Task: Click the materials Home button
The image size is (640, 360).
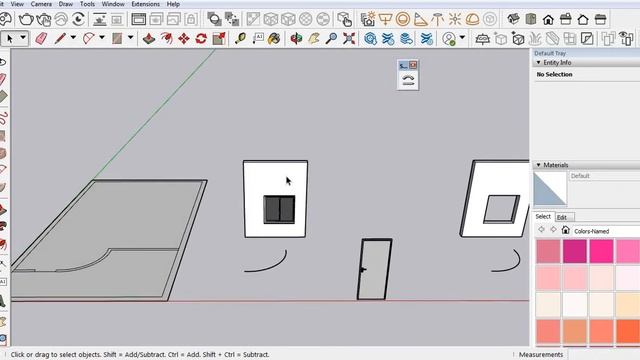Action: (x=565, y=230)
